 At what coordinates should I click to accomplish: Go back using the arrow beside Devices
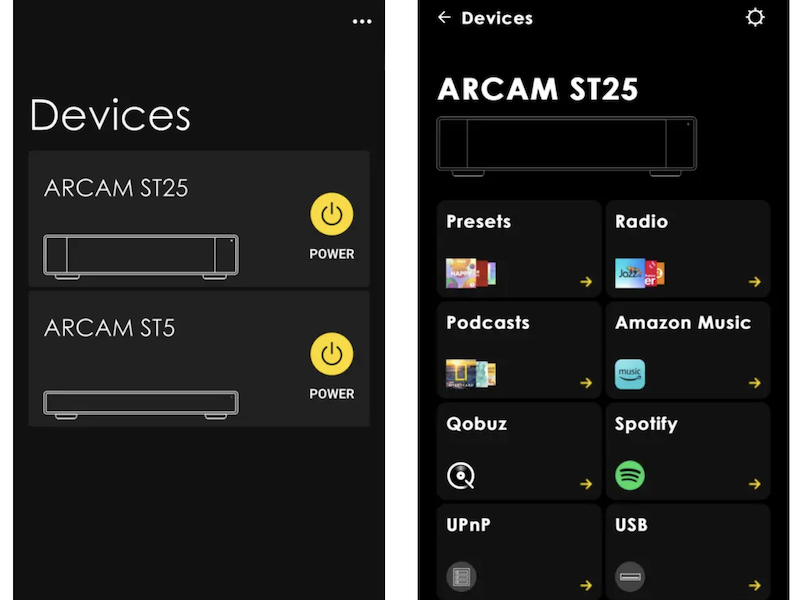pyautogui.click(x=444, y=18)
